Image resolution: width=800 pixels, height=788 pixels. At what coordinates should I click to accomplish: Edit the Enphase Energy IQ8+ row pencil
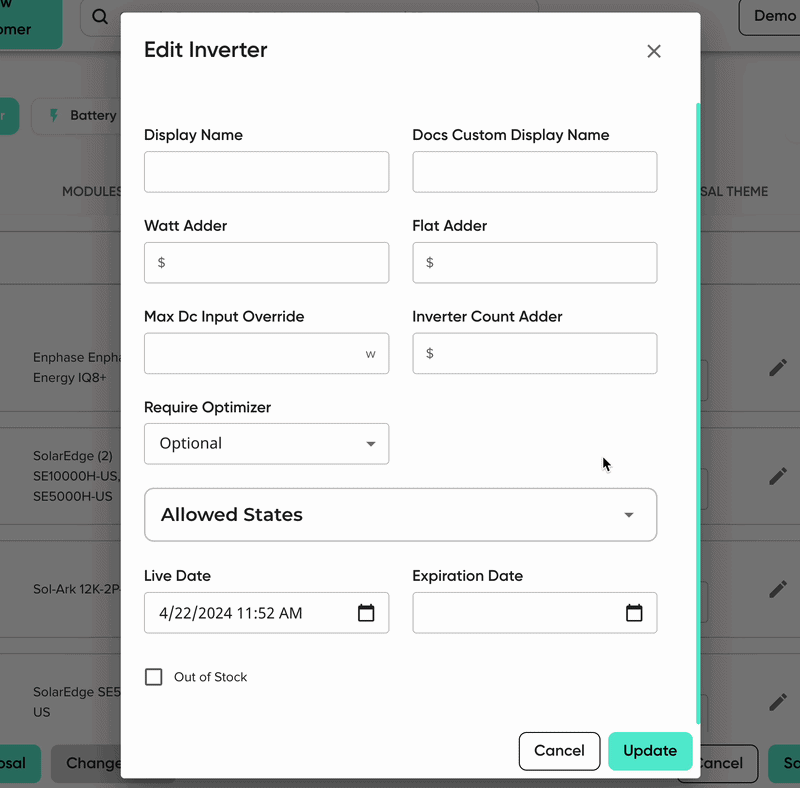(x=778, y=367)
